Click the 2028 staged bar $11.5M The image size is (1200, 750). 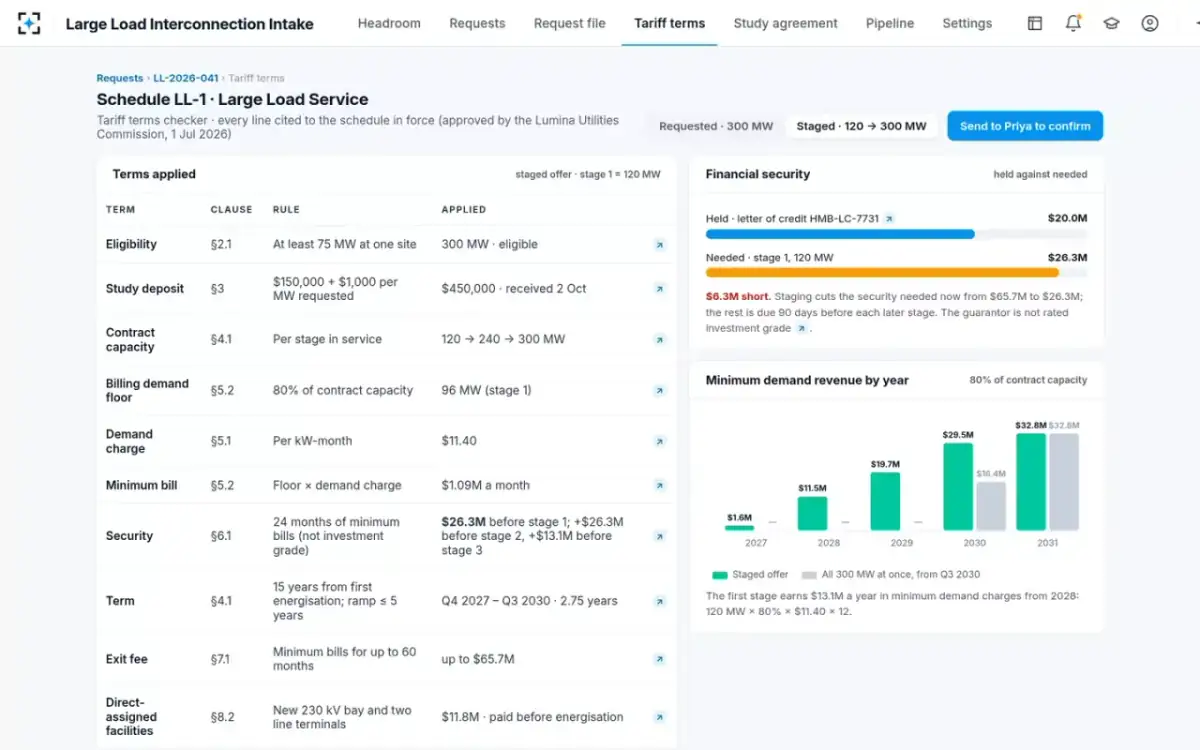point(812,513)
